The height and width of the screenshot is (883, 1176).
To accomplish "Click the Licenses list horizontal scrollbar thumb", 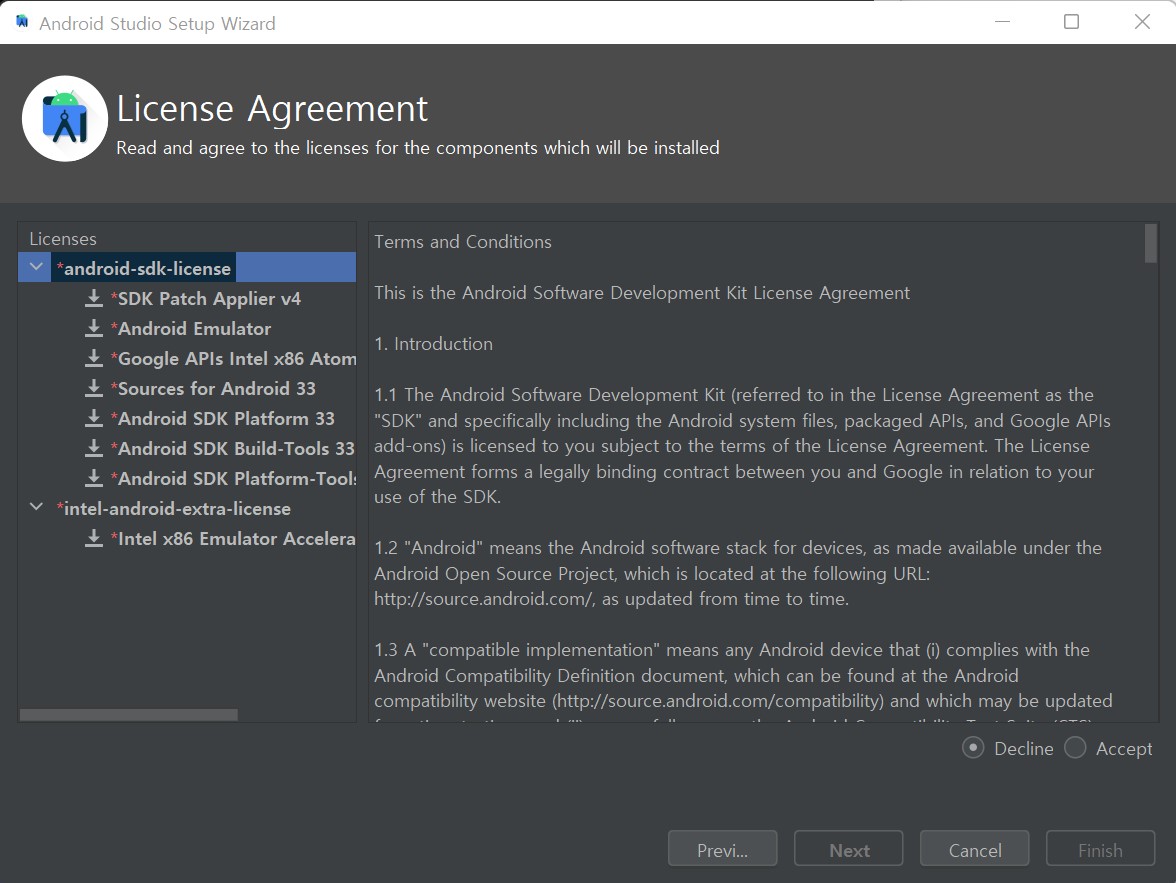I will click(128, 715).
